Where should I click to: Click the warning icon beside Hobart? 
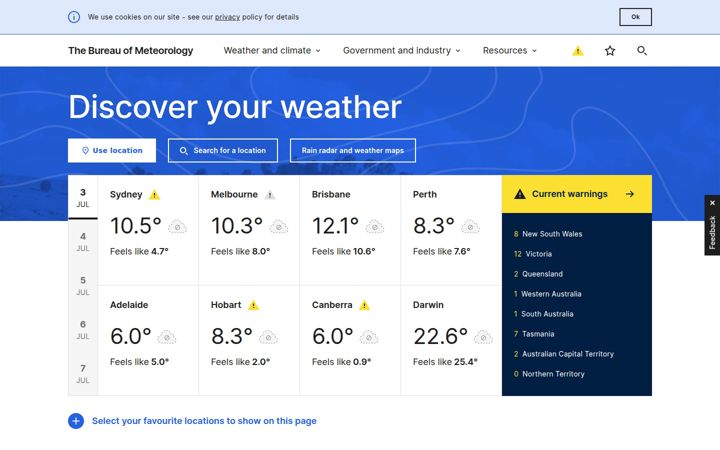pyautogui.click(x=253, y=305)
